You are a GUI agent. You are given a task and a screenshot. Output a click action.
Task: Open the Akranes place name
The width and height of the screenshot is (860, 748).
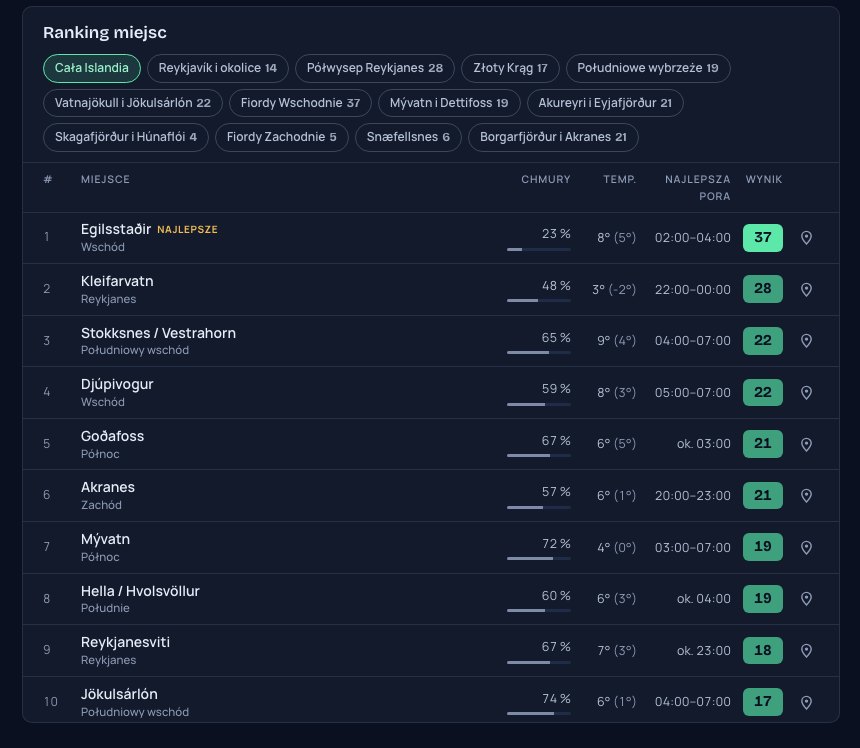[x=108, y=488]
